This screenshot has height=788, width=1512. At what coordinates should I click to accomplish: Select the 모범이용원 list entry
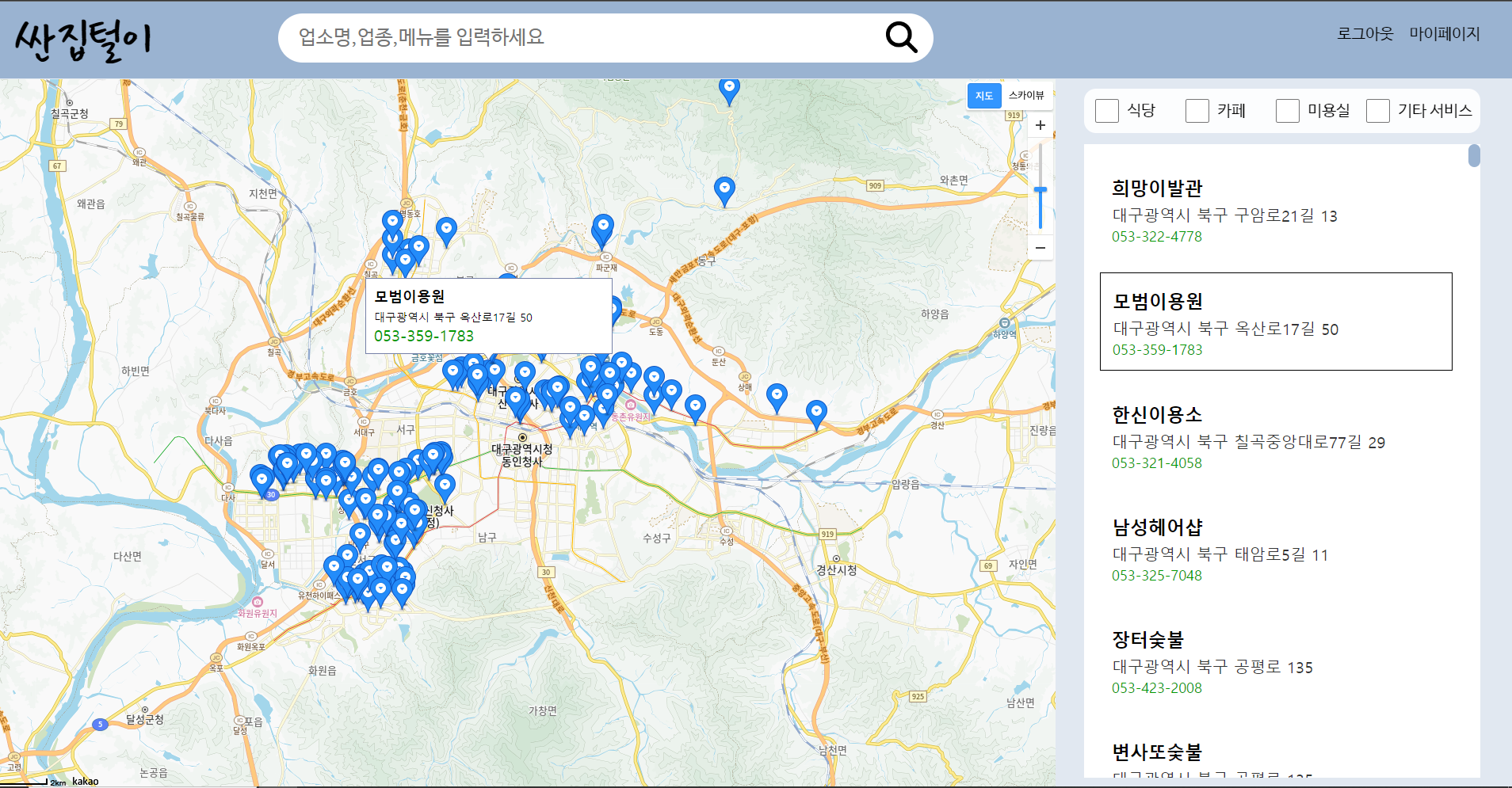coord(1276,322)
